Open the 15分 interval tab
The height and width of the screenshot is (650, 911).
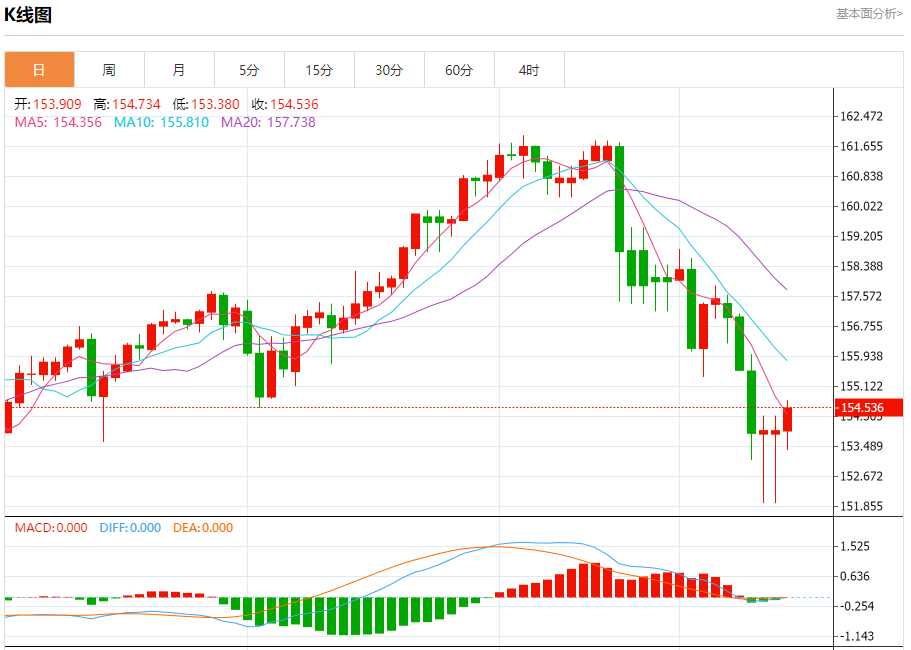coord(320,70)
